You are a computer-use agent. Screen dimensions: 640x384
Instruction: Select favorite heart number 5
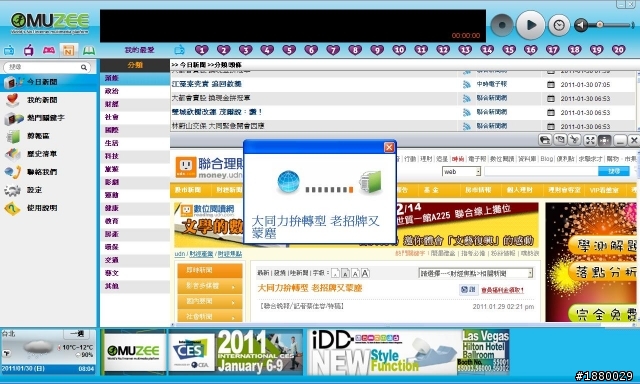tap(289, 50)
